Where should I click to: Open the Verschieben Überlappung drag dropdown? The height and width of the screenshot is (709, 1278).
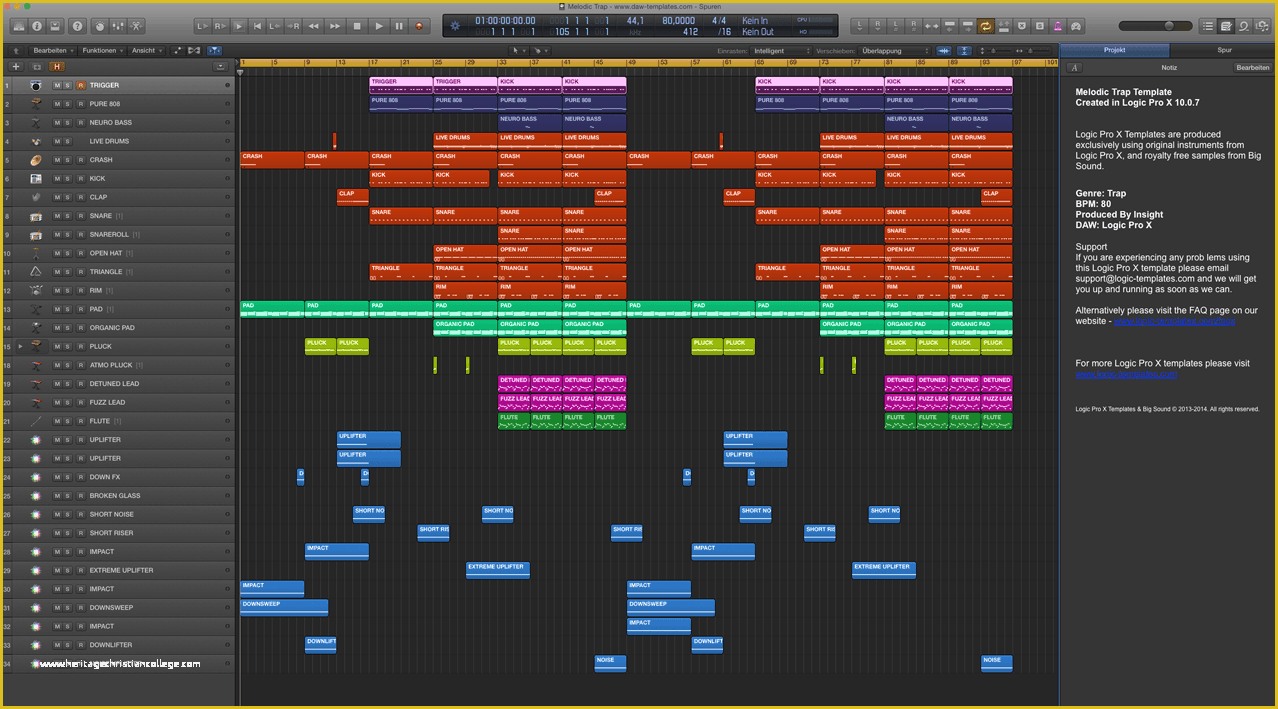894,50
